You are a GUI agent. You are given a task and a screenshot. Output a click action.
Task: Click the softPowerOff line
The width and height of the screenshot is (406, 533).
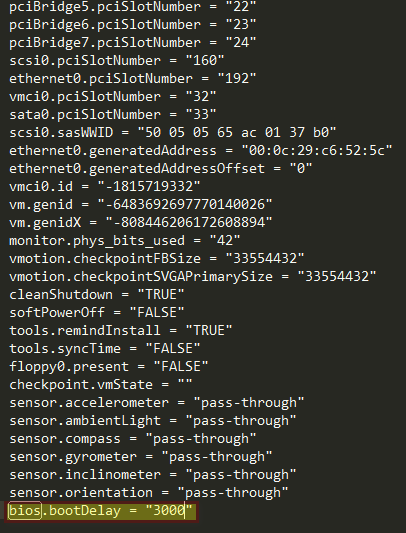pyautogui.click(x=97, y=313)
